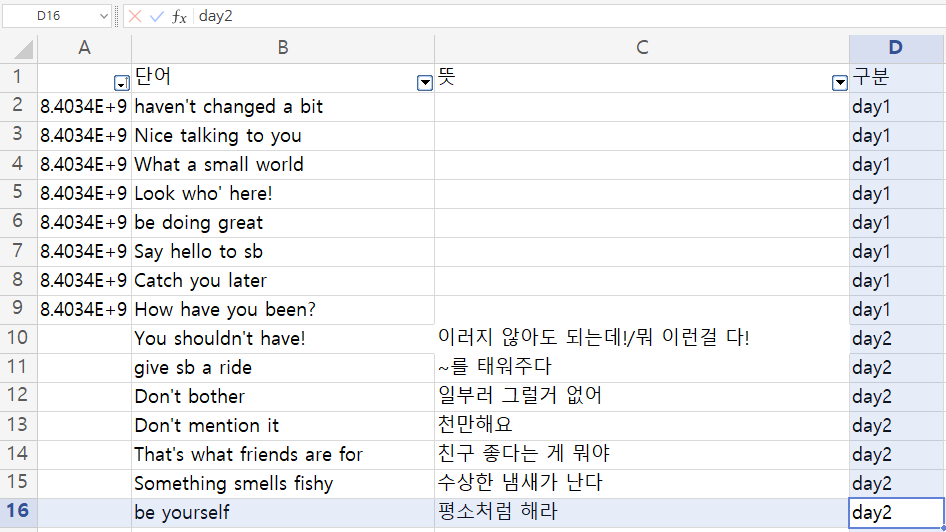946x532 pixels.
Task: Select the day2 cell in row 10
Action: point(897,338)
